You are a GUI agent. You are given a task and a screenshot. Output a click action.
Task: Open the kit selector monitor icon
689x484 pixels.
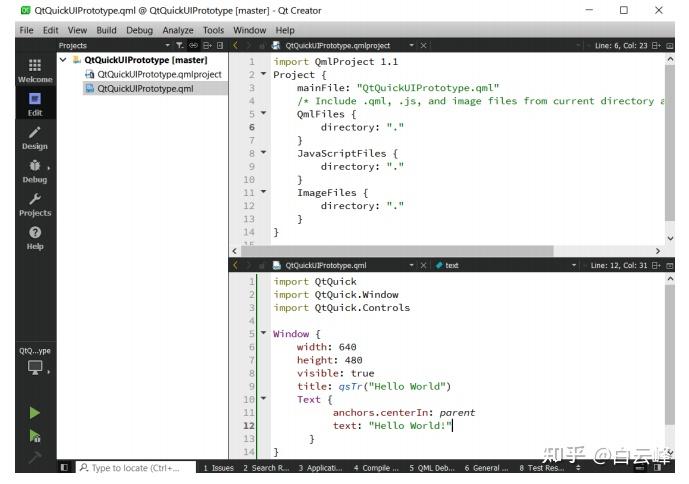(35, 367)
